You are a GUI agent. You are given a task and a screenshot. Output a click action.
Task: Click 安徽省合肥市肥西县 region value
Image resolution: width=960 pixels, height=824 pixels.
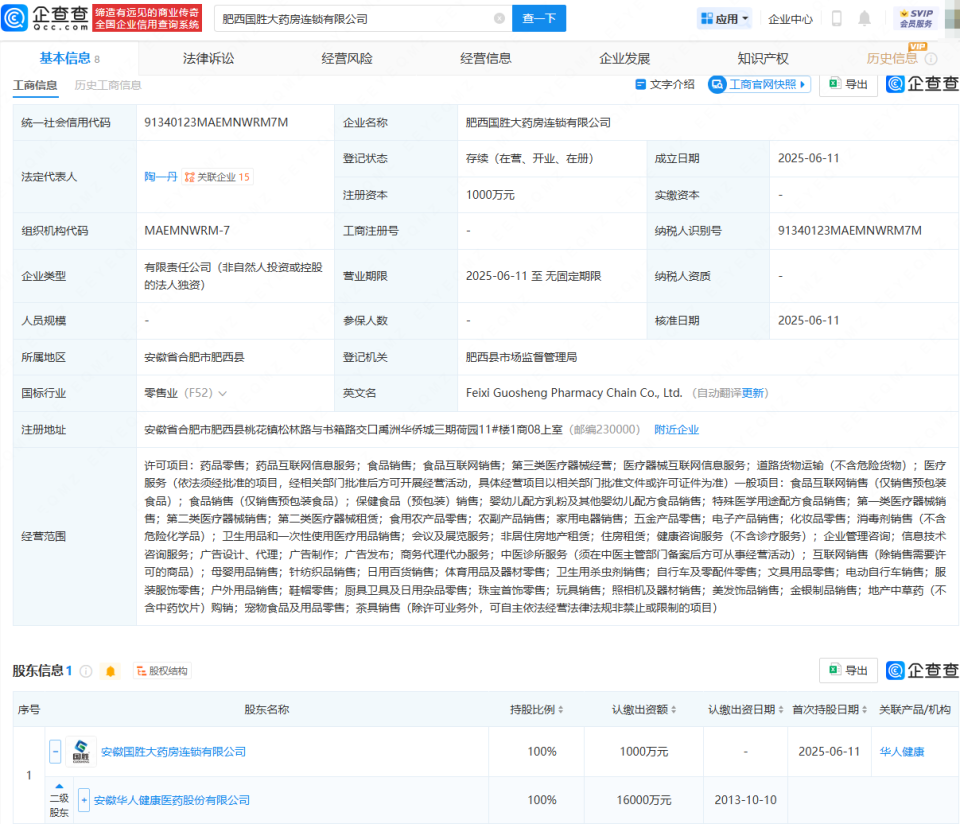click(x=194, y=358)
